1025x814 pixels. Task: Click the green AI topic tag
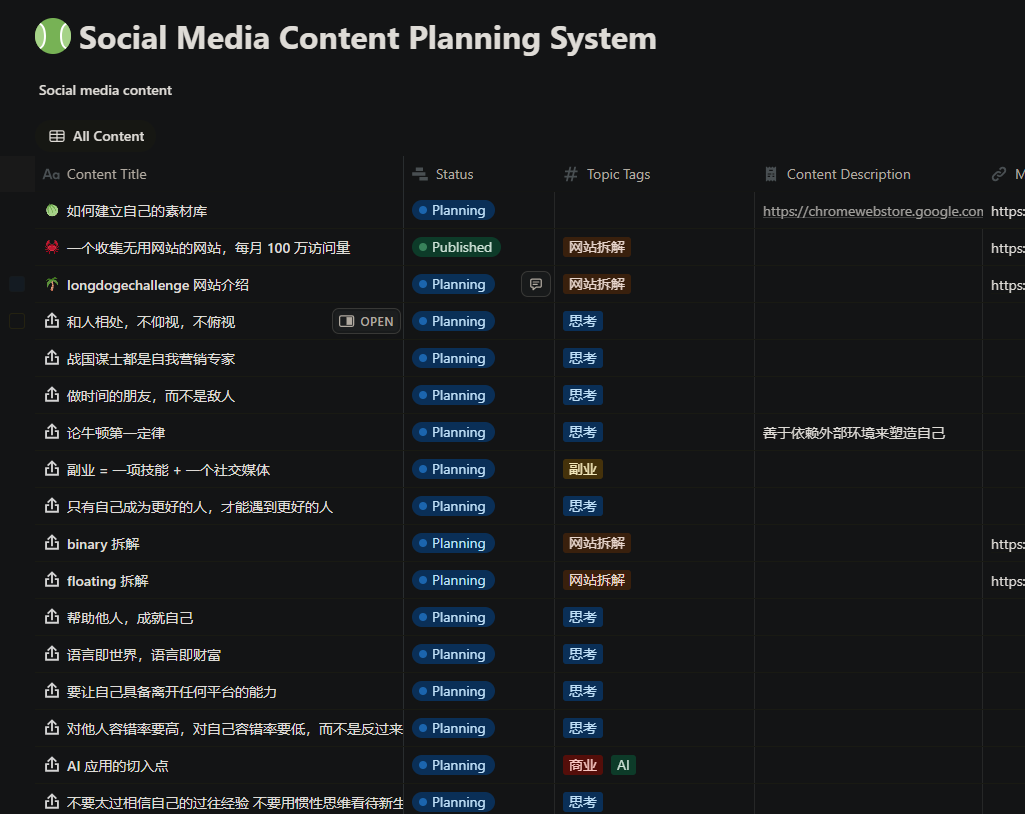coord(623,765)
